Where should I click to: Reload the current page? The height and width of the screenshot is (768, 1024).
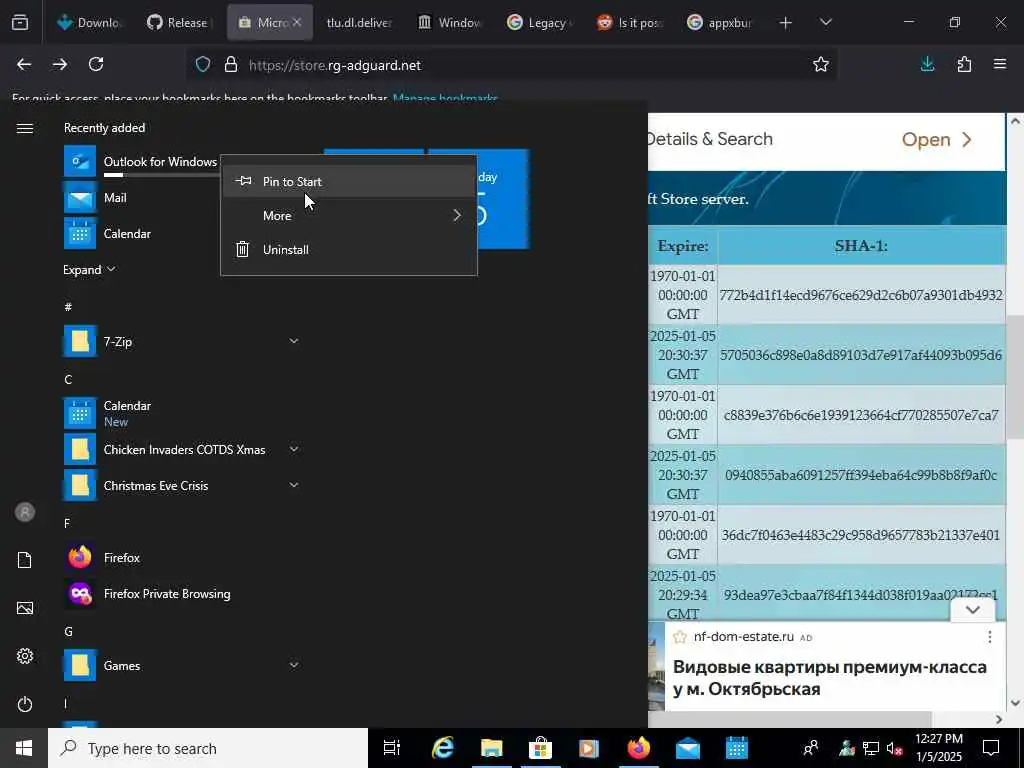click(x=96, y=64)
